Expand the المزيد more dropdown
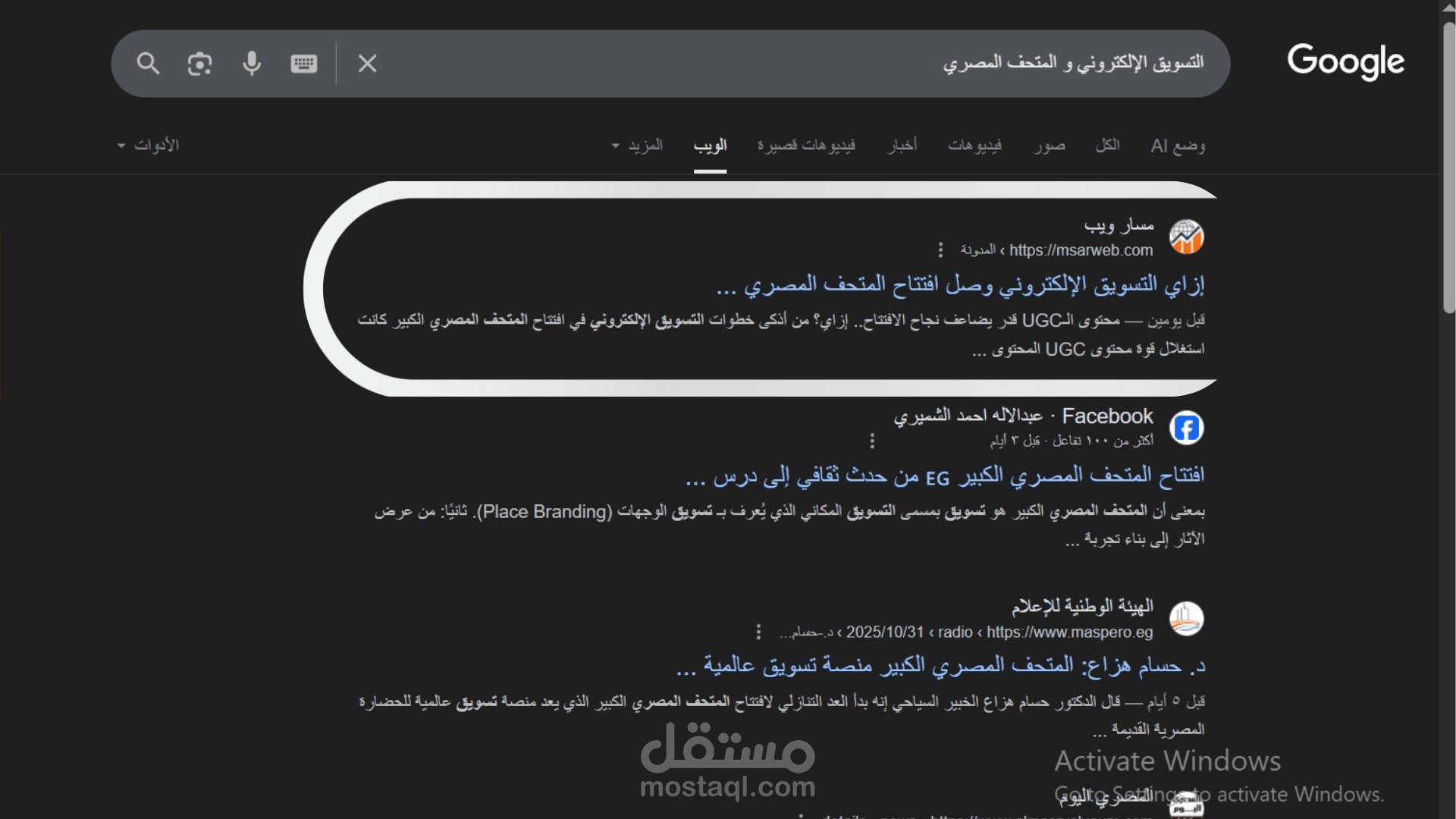This screenshot has width=1456, height=819. coord(637,145)
